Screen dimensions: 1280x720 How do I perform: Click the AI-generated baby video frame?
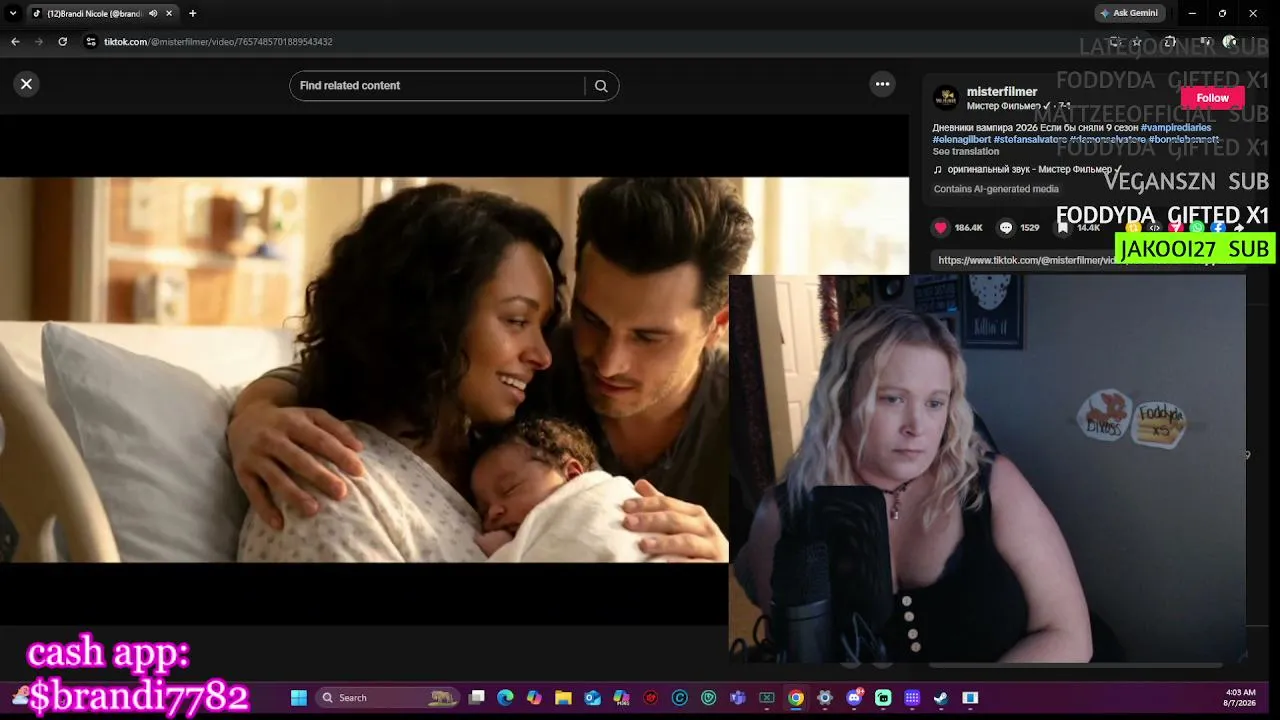tap(454, 370)
